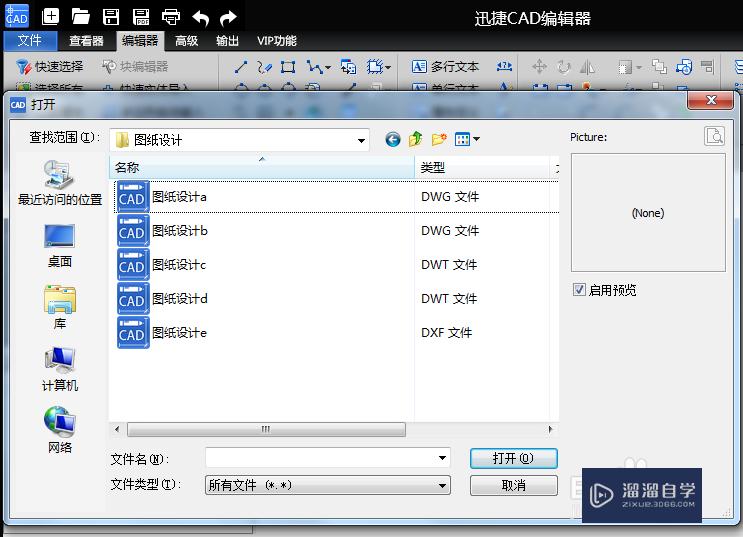Image resolution: width=743 pixels, height=537 pixels.
Task: Open the 文件类型 combo box
Action: click(328, 485)
